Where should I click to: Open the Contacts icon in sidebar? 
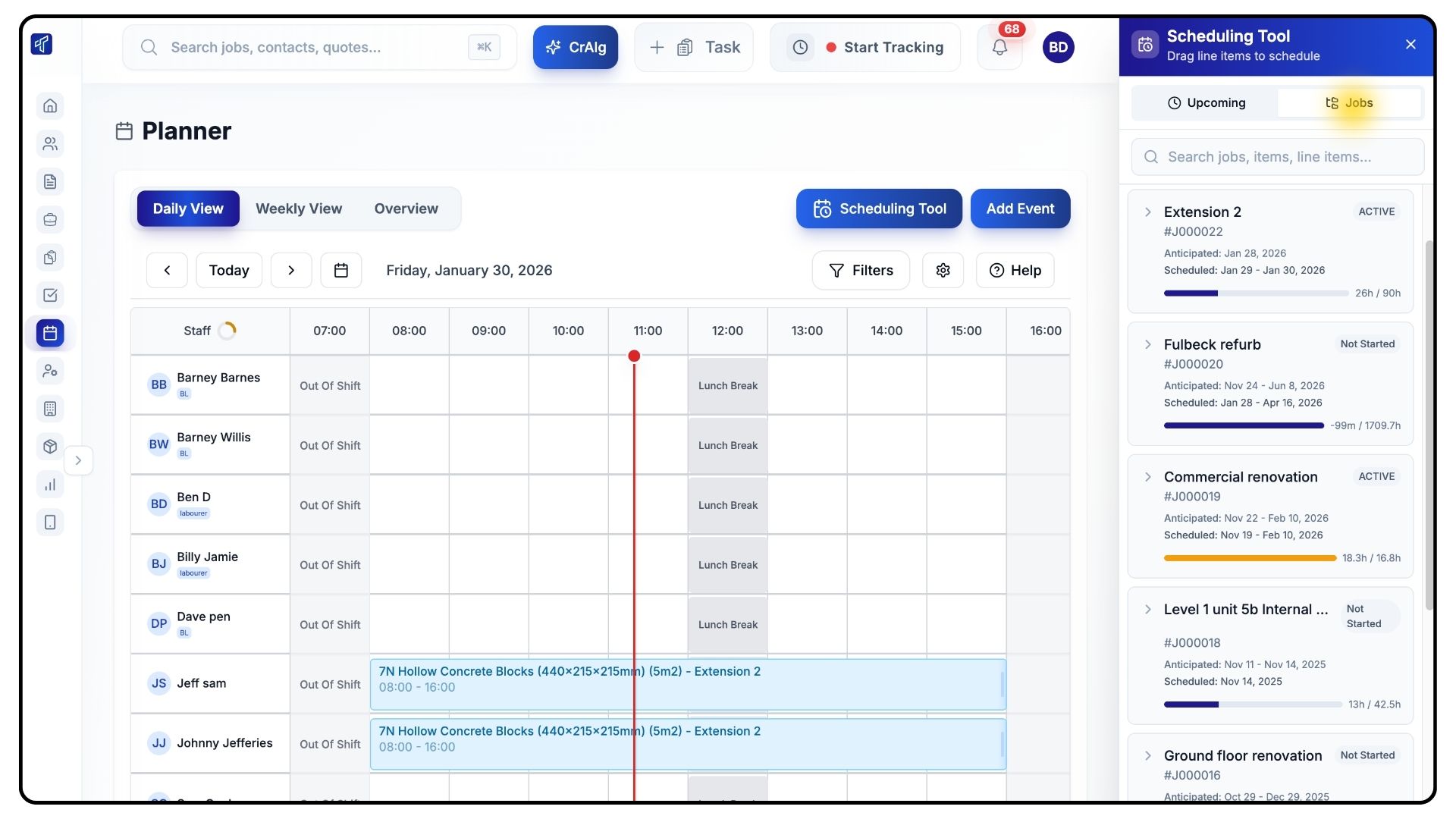coord(50,143)
